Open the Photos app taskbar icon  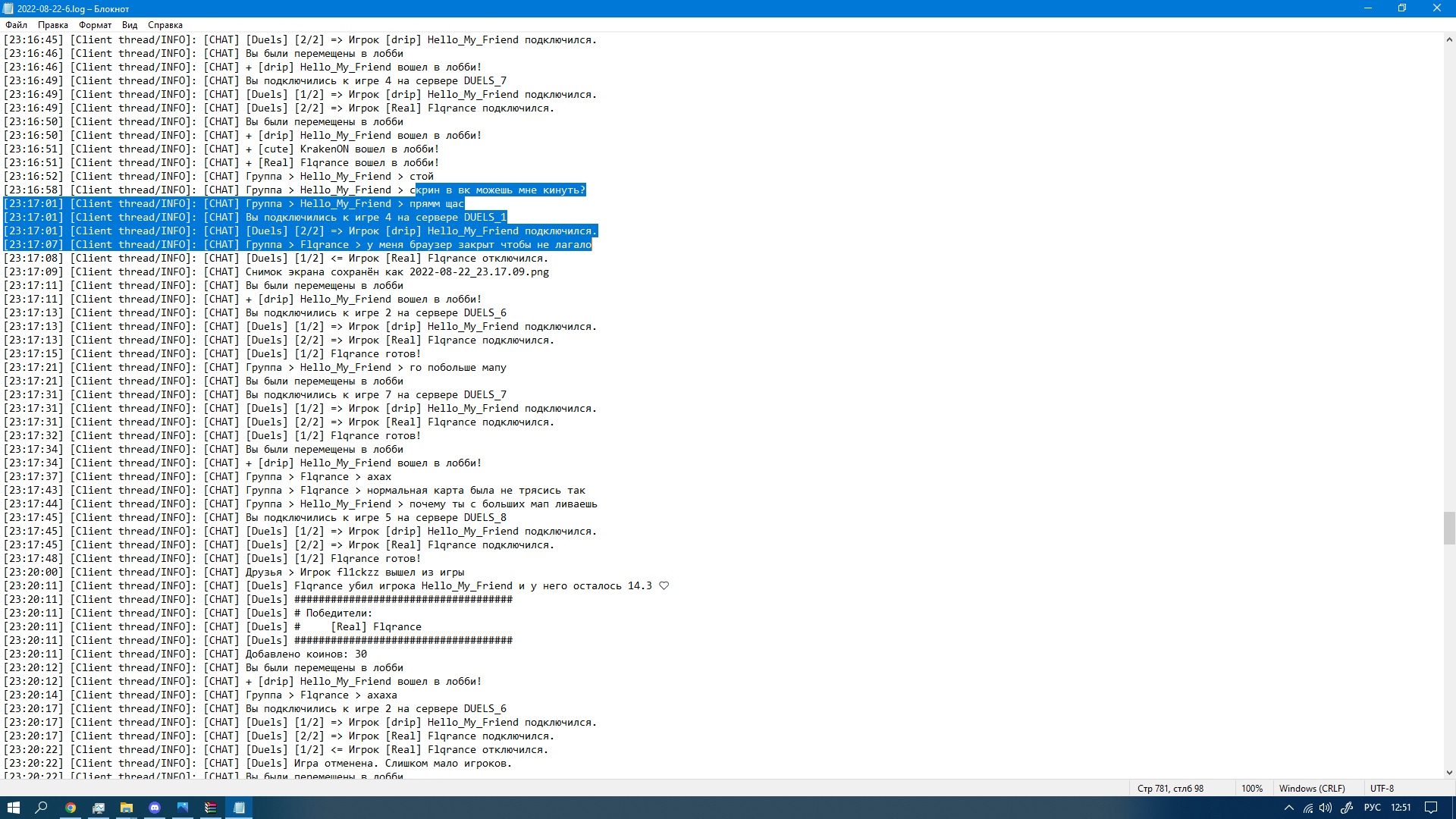pyautogui.click(x=183, y=808)
